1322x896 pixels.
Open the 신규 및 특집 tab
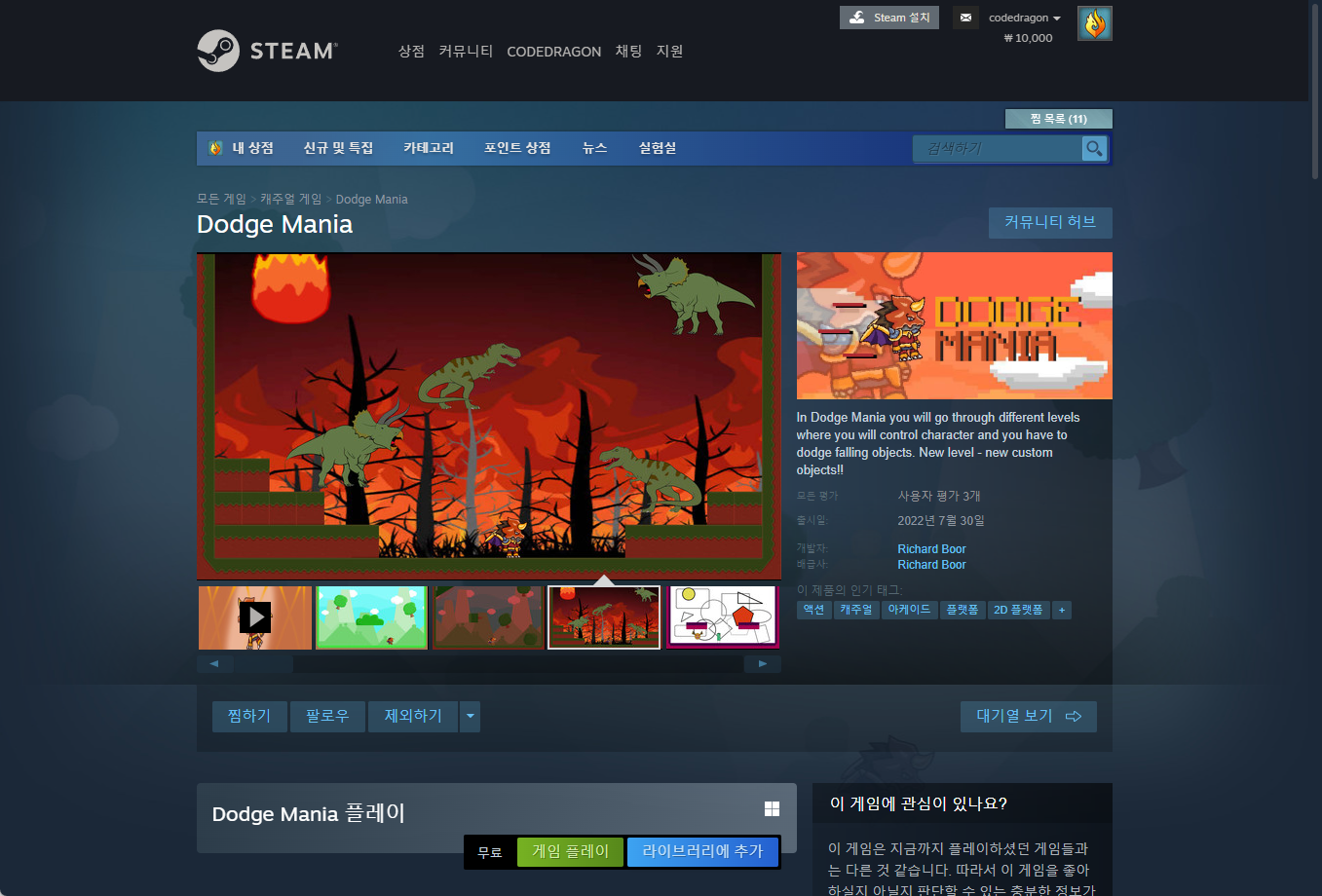(338, 148)
